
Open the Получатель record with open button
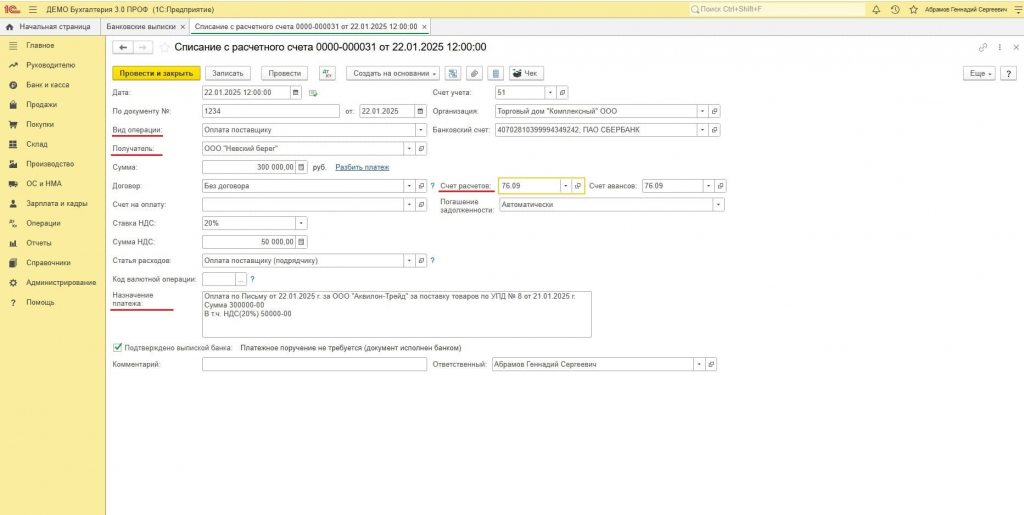tap(421, 149)
